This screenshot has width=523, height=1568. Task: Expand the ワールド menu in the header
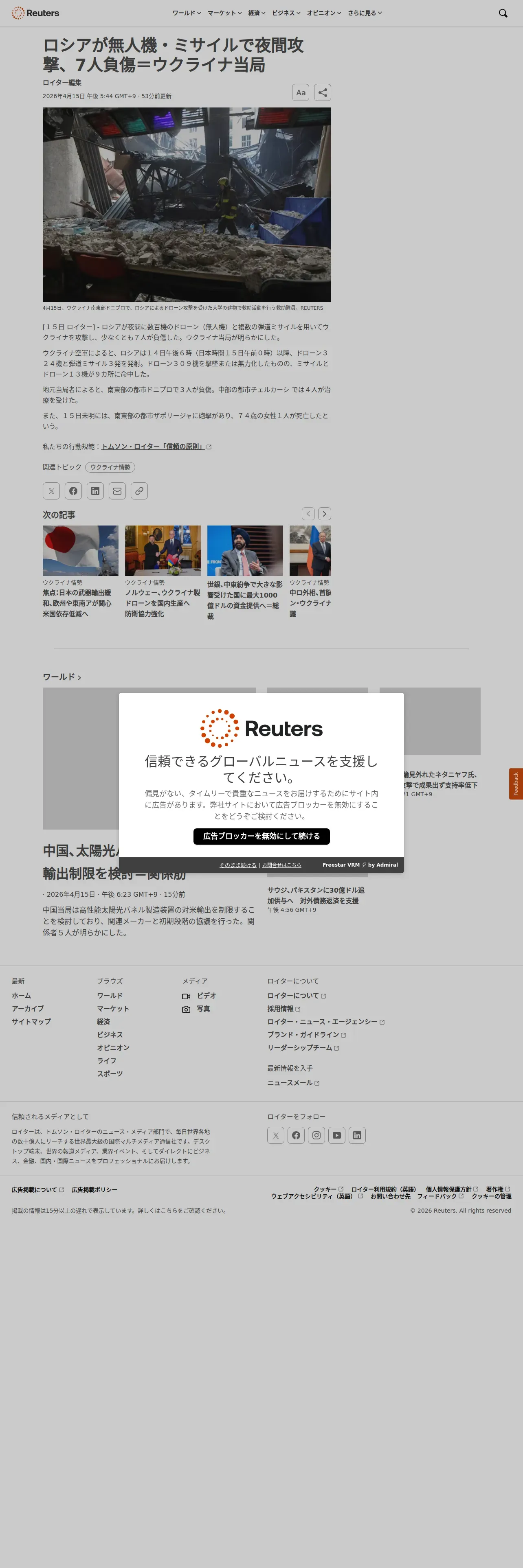point(186,13)
